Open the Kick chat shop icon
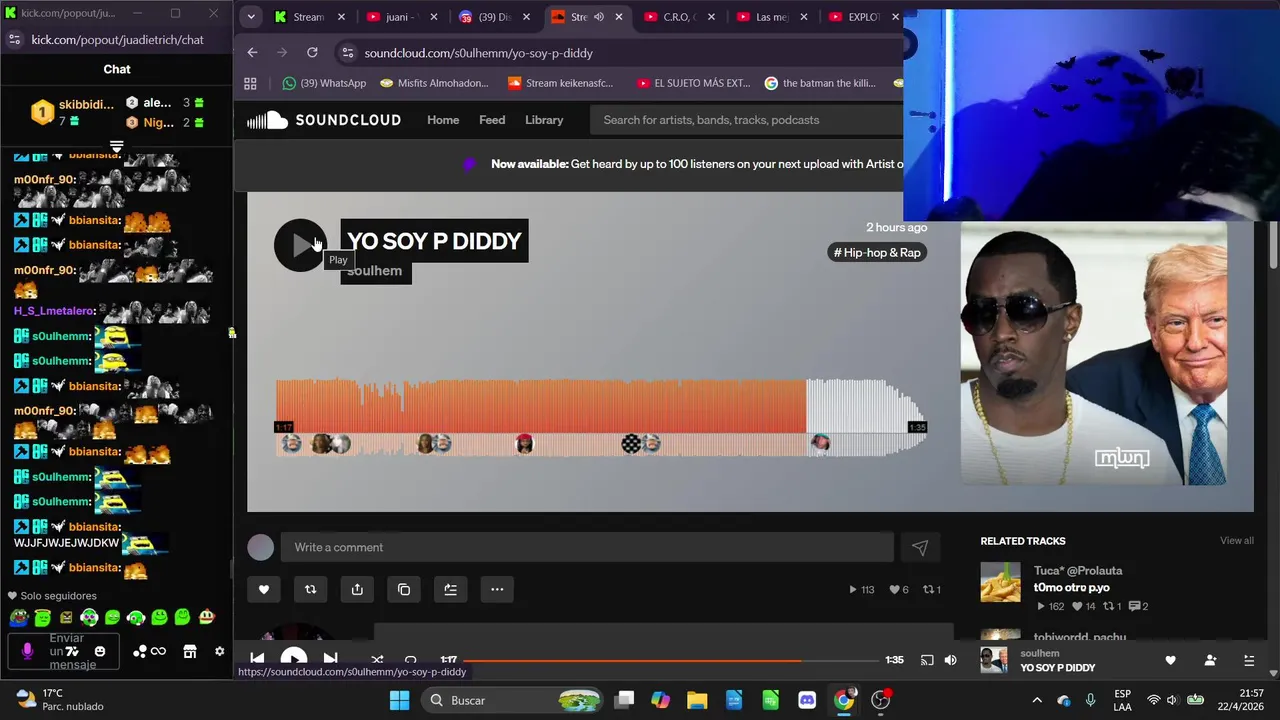The height and width of the screenshot is (720, 1280). pos(189,652)
